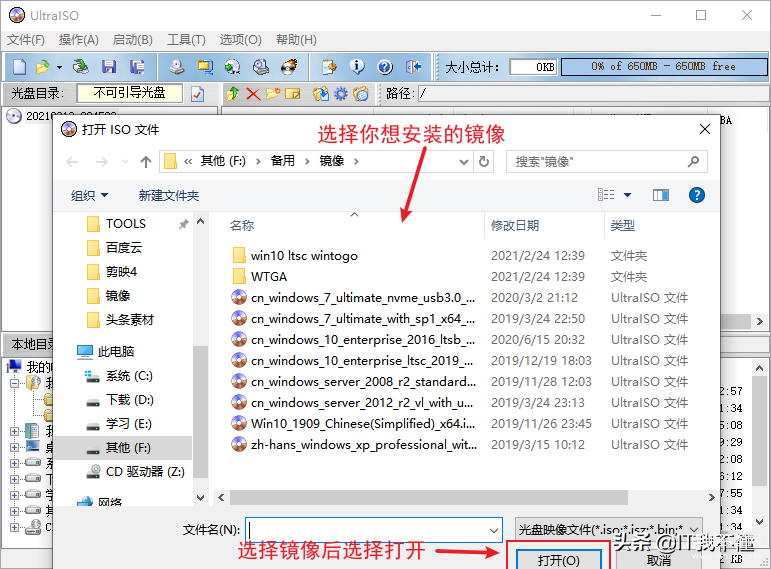Click the Open CD/DVD toolbar icon
771x569 pixels.
(x=81, y=66)
